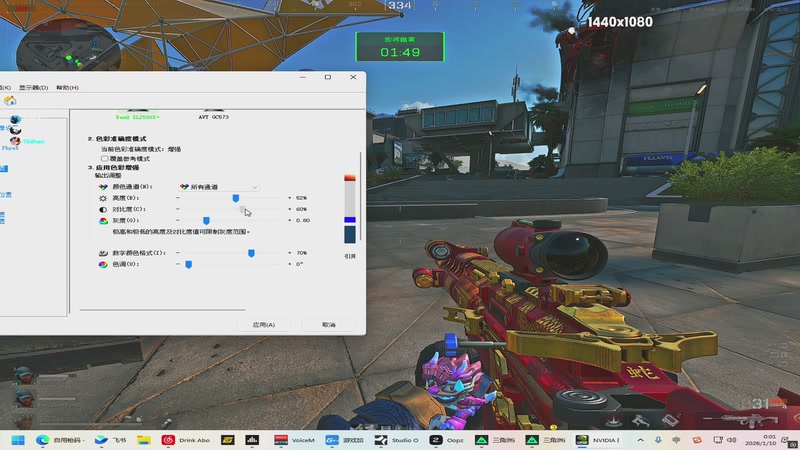The image size is (800, 450).
Task: Click the vertical scrollbar in the settings pane
Action: coord(361,196)
